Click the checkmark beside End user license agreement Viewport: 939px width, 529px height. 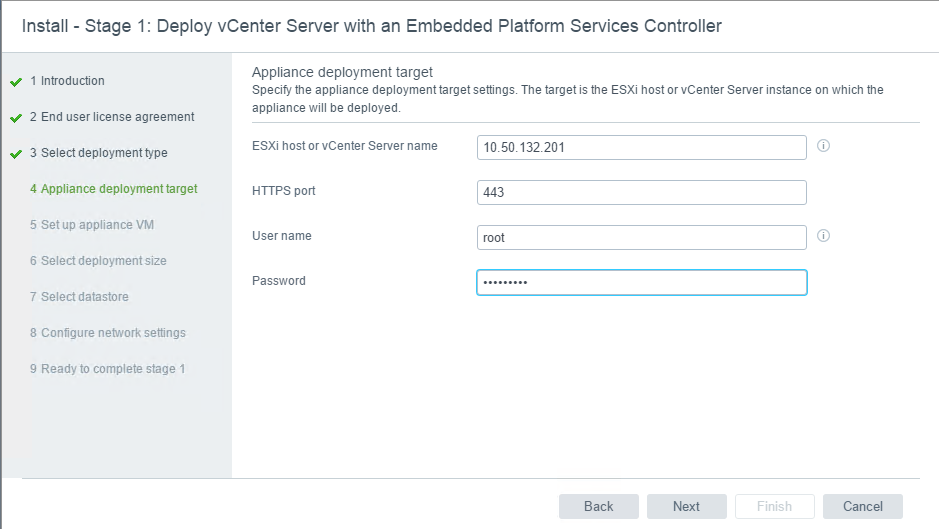click(16, 118)
